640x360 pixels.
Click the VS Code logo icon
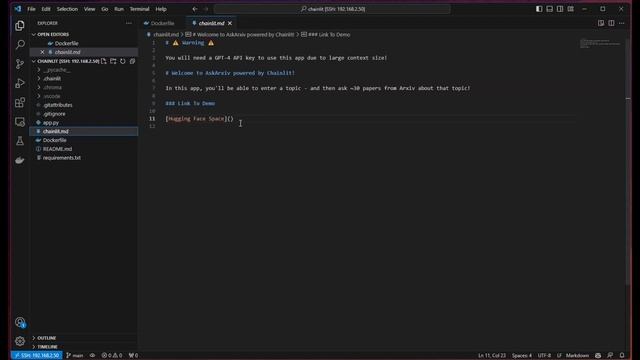click(18, 9)
